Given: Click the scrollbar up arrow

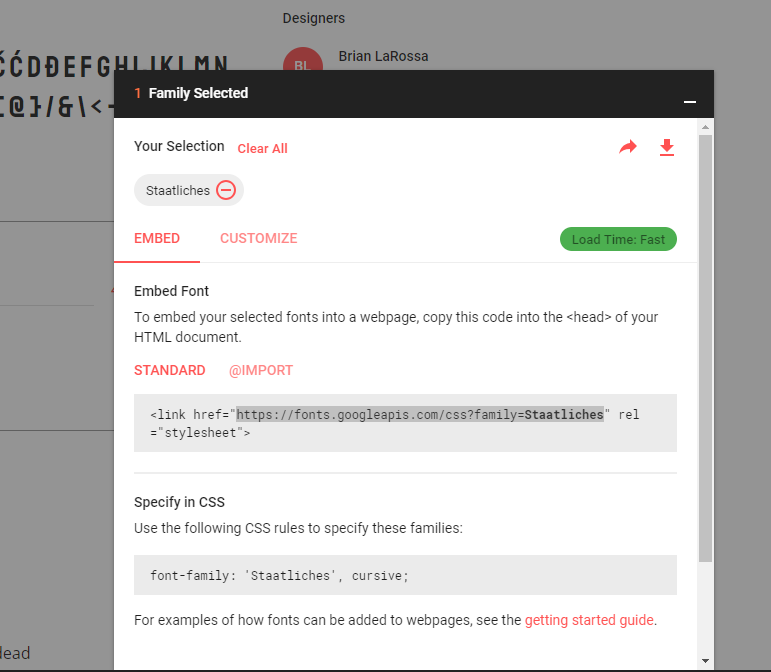Looking at the screenshot, I should [x=705, y=127].
